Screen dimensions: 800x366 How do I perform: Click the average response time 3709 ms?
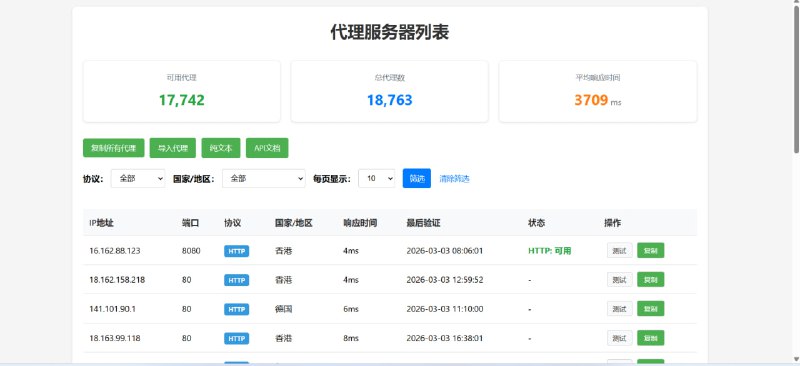(597, 100)
